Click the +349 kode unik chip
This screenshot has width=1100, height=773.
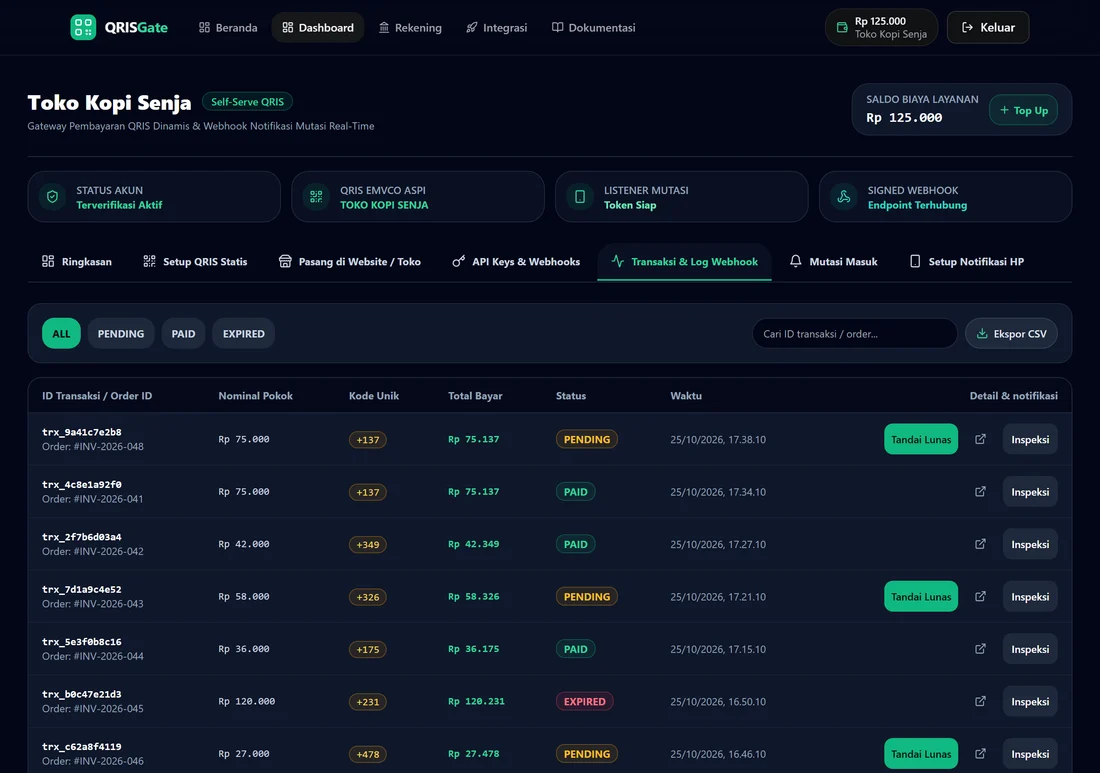click(368, 544)
